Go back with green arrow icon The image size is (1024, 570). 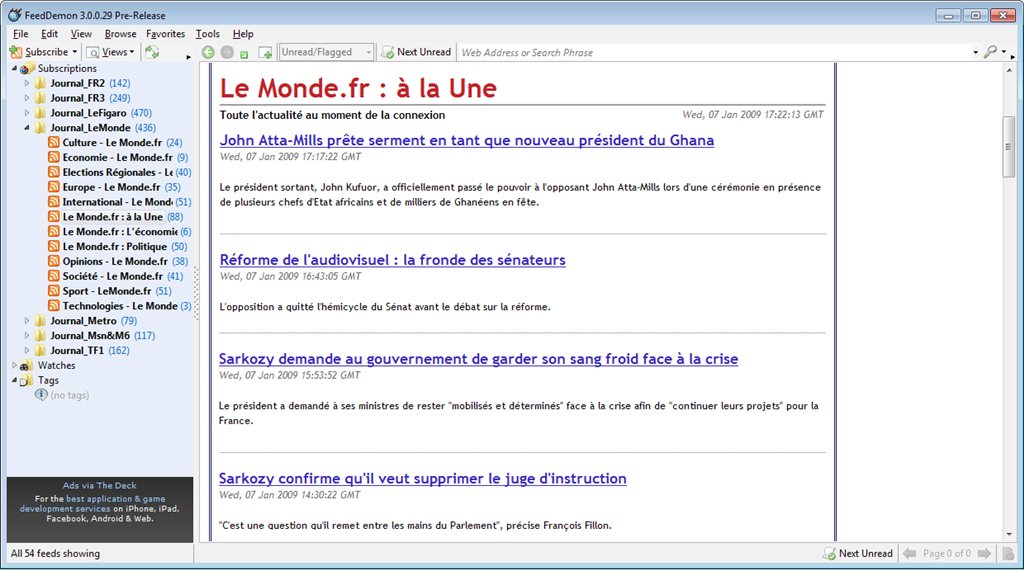(208, 52)
